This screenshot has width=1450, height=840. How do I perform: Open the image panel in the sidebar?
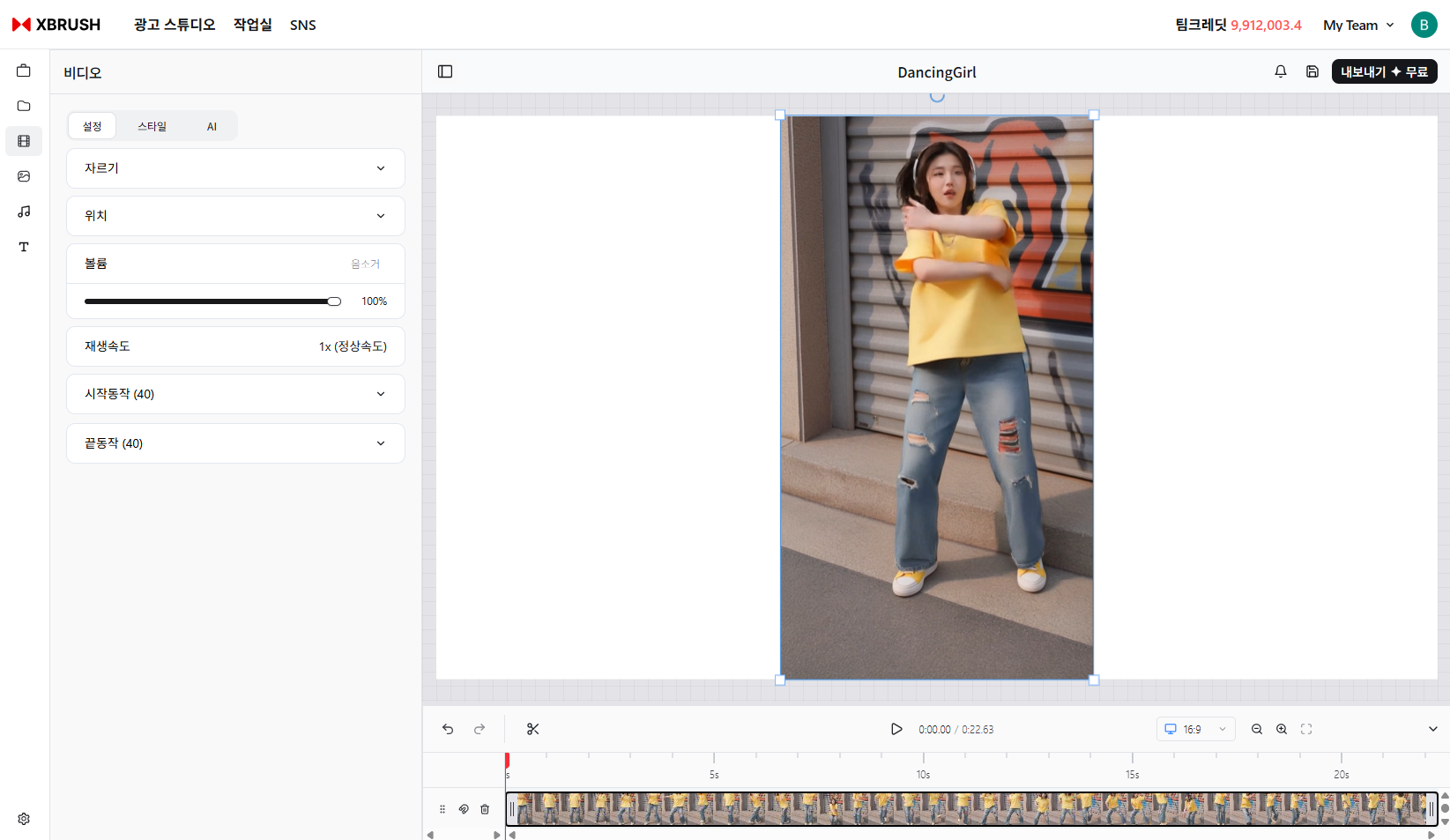[x=23, y=176]
